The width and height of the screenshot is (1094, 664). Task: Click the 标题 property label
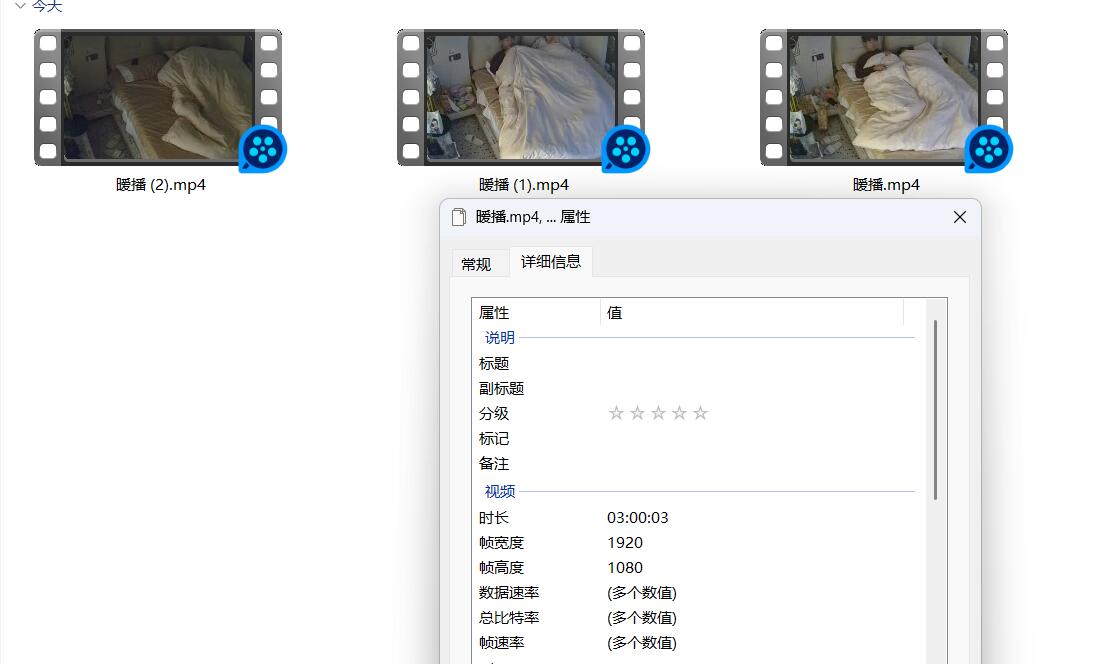coord(494,363)
